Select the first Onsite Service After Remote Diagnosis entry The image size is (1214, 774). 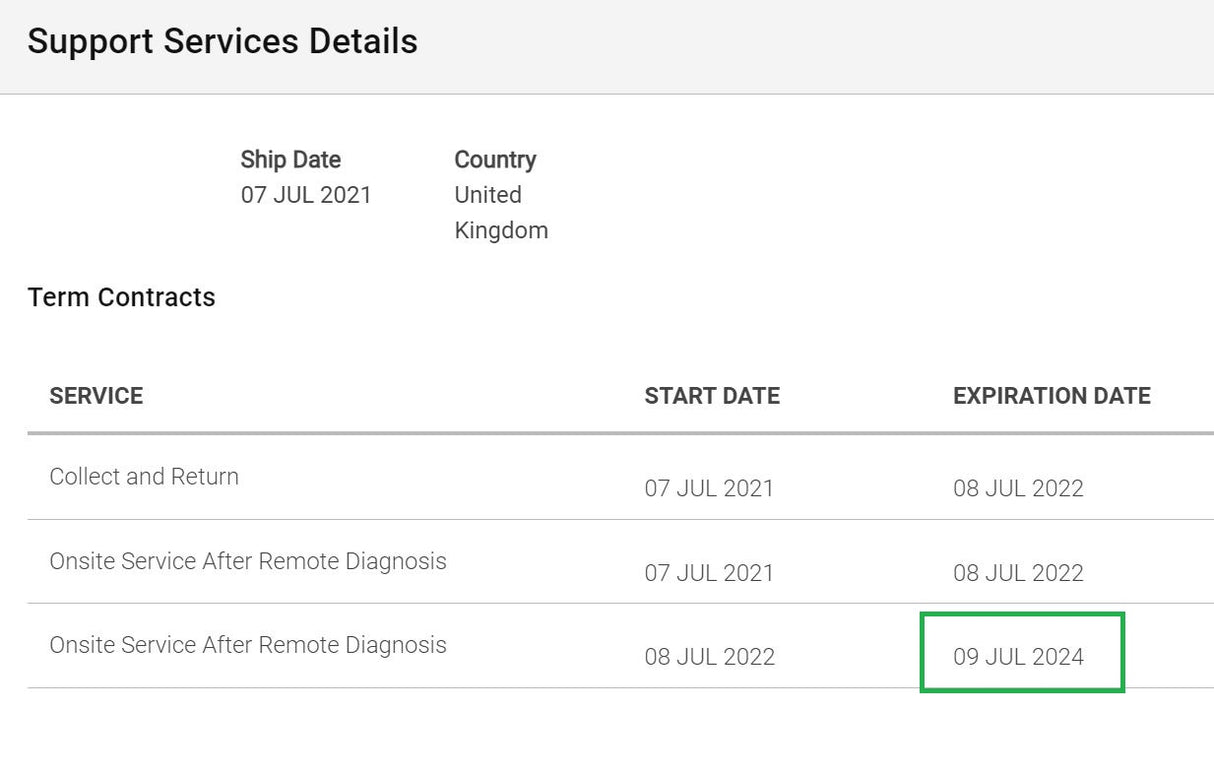(x=248, y=561)
